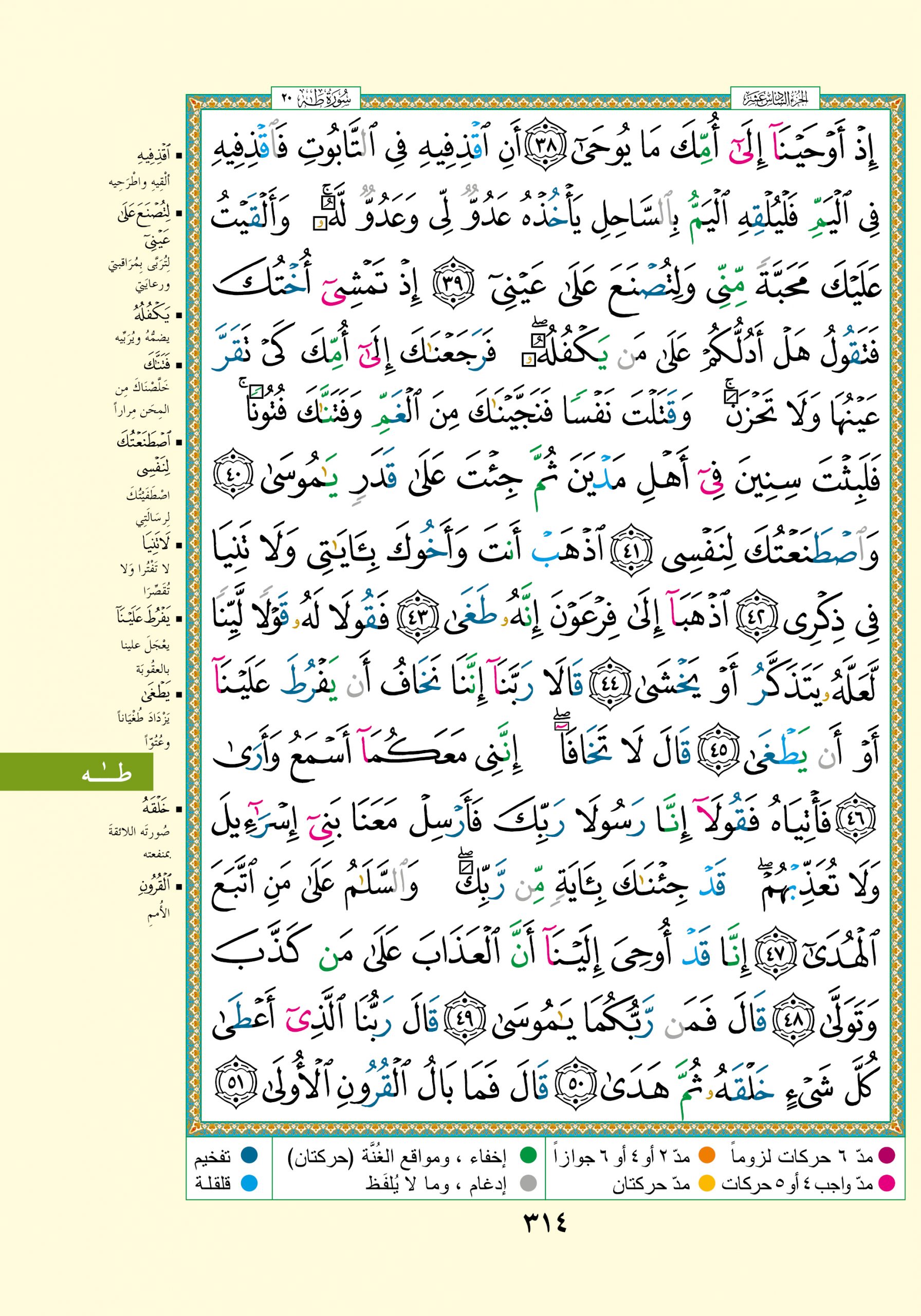This screenshot has height=1316, width=921.
Task: Click the Juz sixteen header label
Action: [775, 99]
